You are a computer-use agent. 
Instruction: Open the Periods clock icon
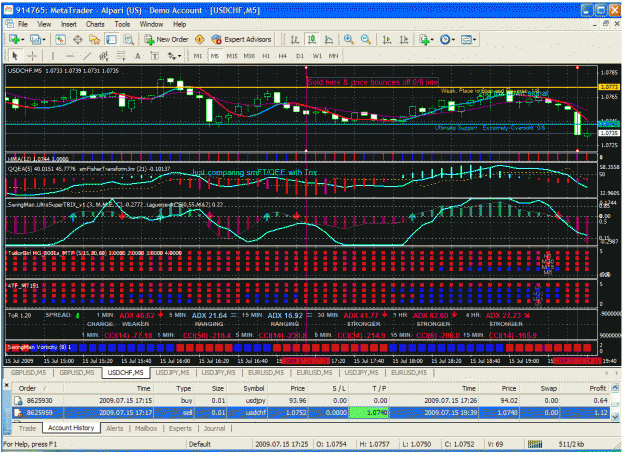tap(445, 39)
